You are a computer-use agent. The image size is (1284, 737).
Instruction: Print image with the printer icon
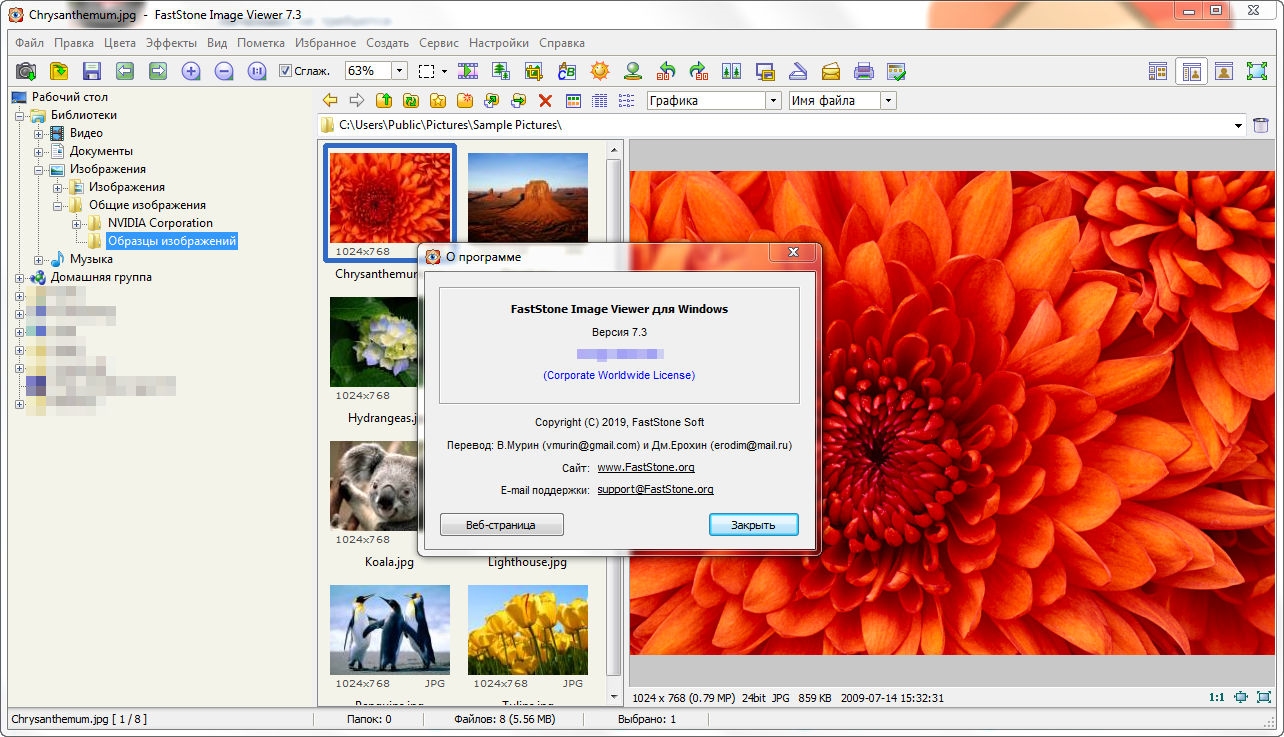click(864, 71)
